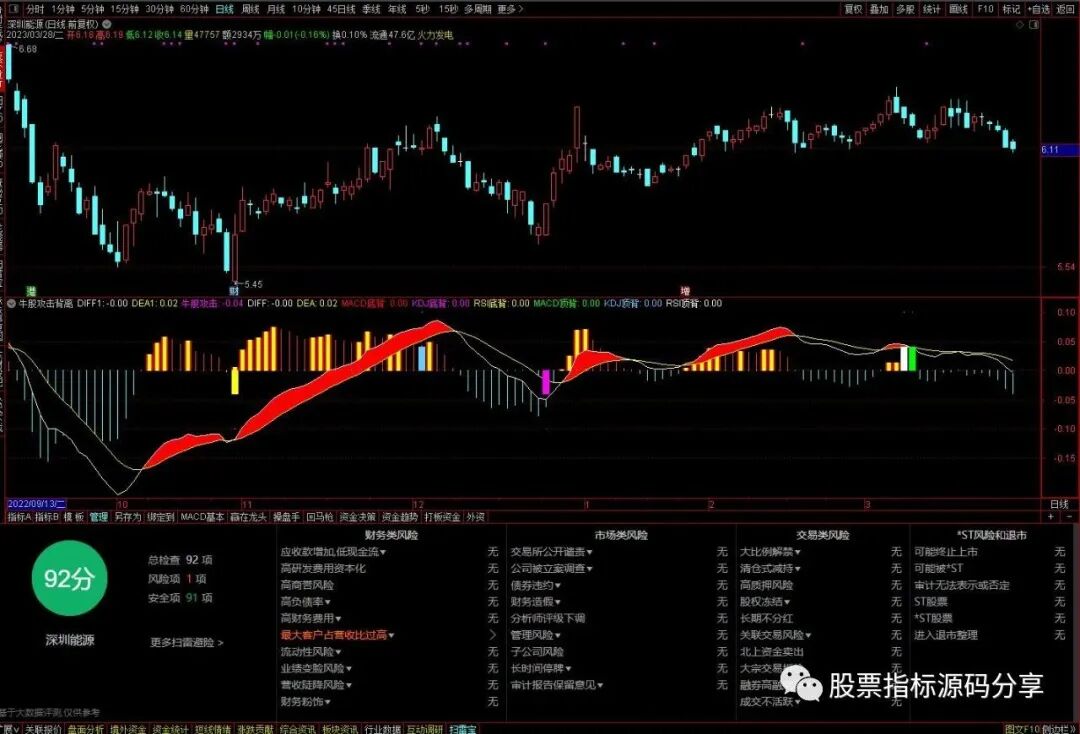Click the round icon before 牛股攻击背离 indicator name
This screenshot has width=1080, height=734.
click(11, 303)
